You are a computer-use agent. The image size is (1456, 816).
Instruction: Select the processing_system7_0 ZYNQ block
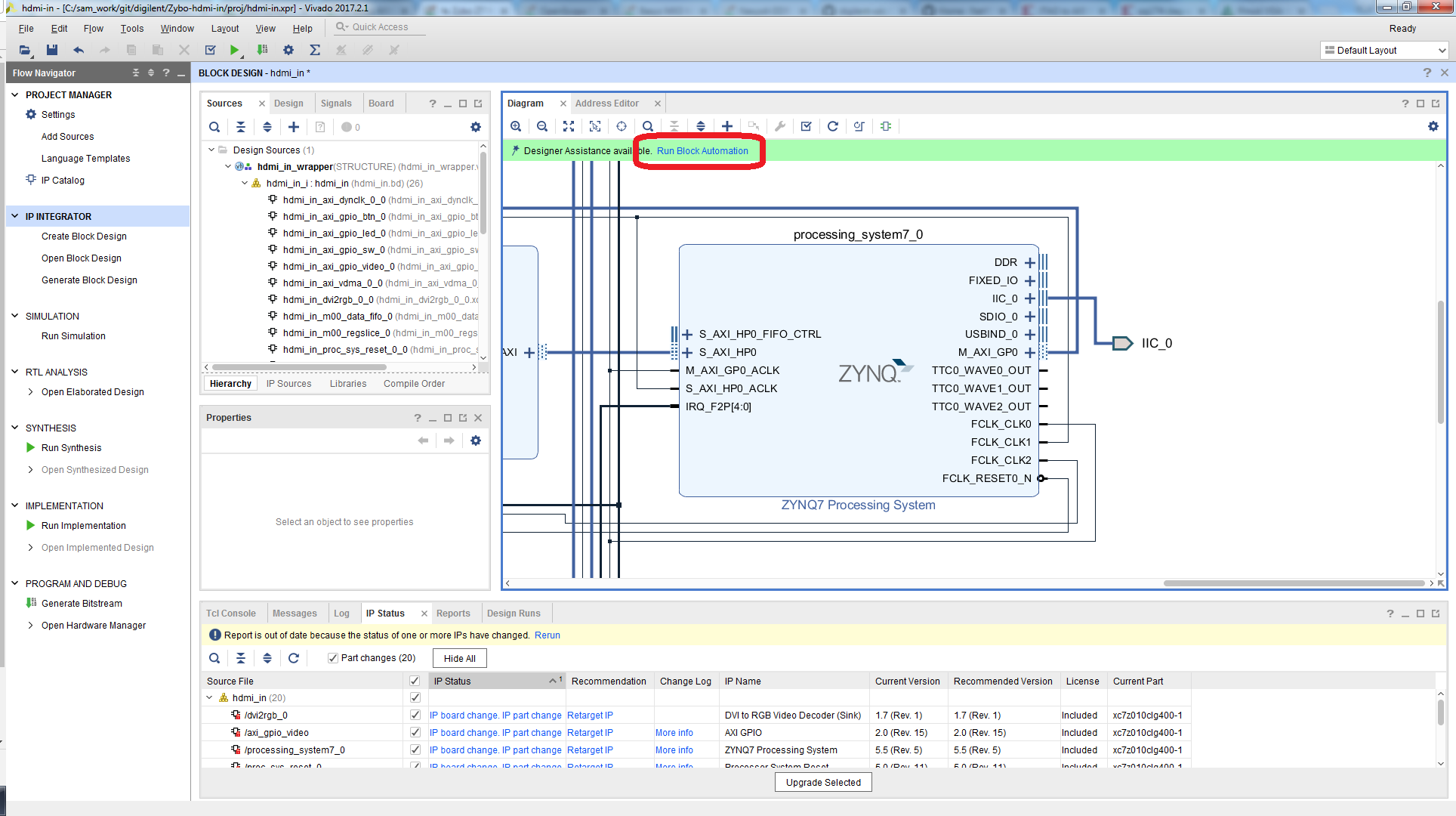pos(858,370)
